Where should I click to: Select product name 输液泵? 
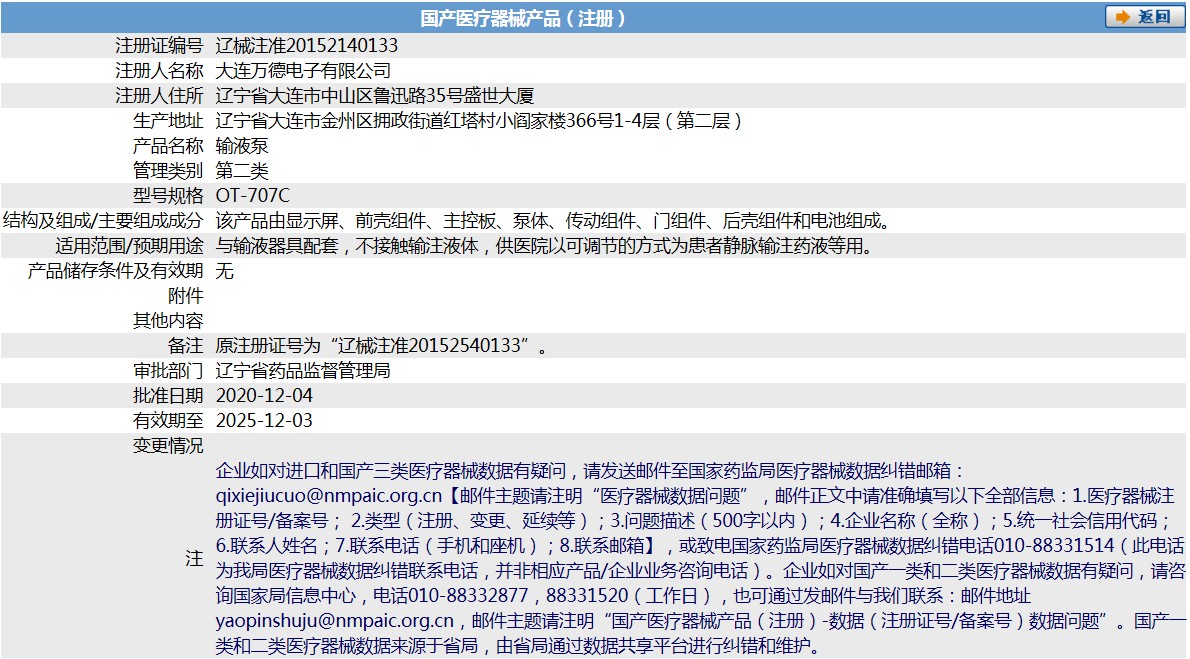242,146
